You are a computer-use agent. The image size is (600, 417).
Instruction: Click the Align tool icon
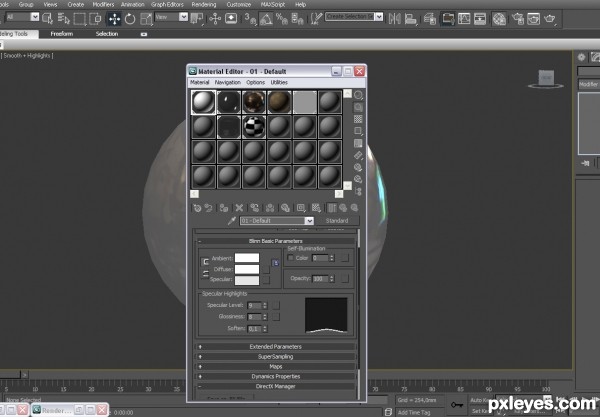click(411, 18)
